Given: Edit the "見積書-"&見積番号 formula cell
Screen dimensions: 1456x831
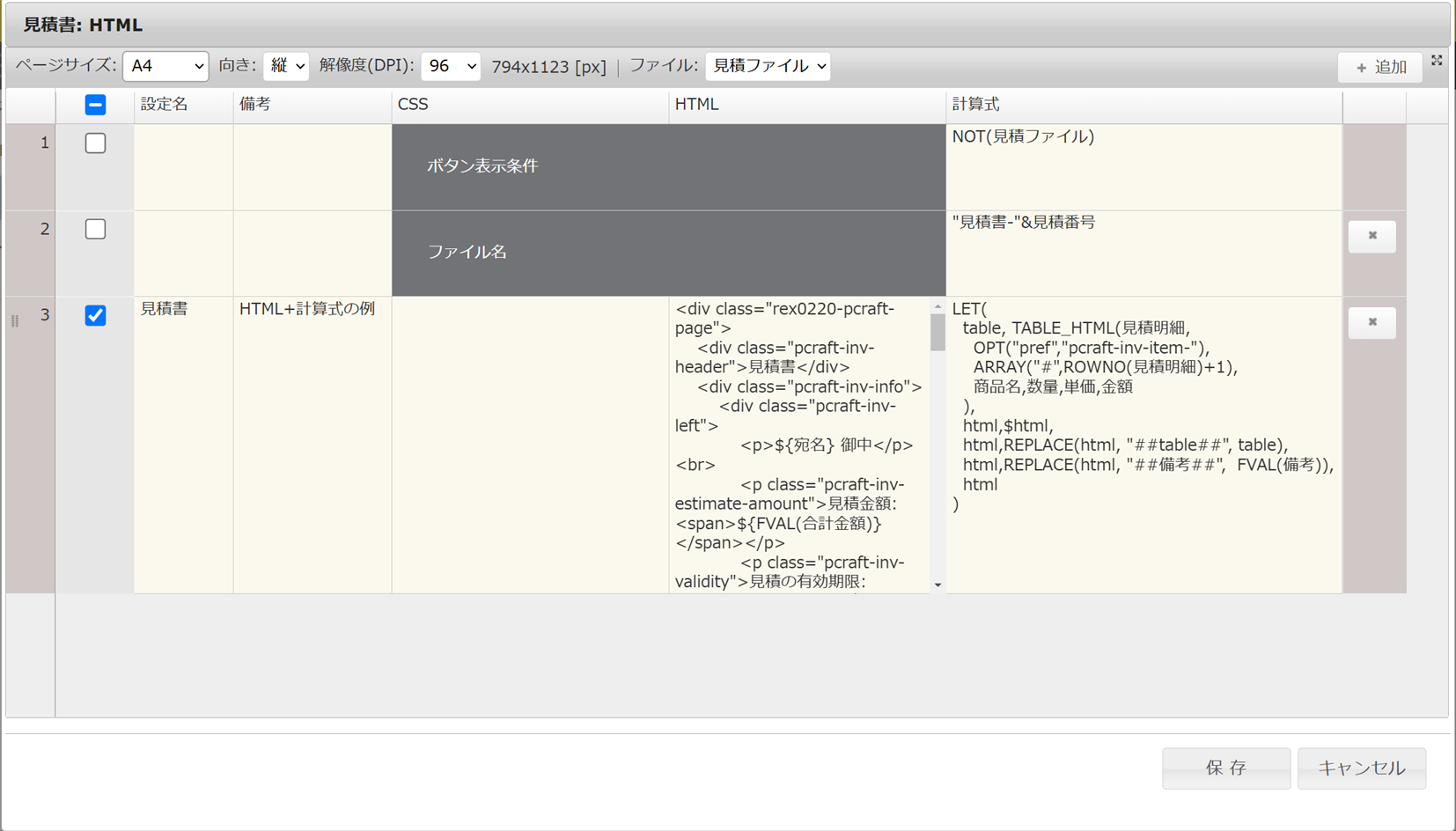Looking at the screenshot, I should click(1144, 254).
